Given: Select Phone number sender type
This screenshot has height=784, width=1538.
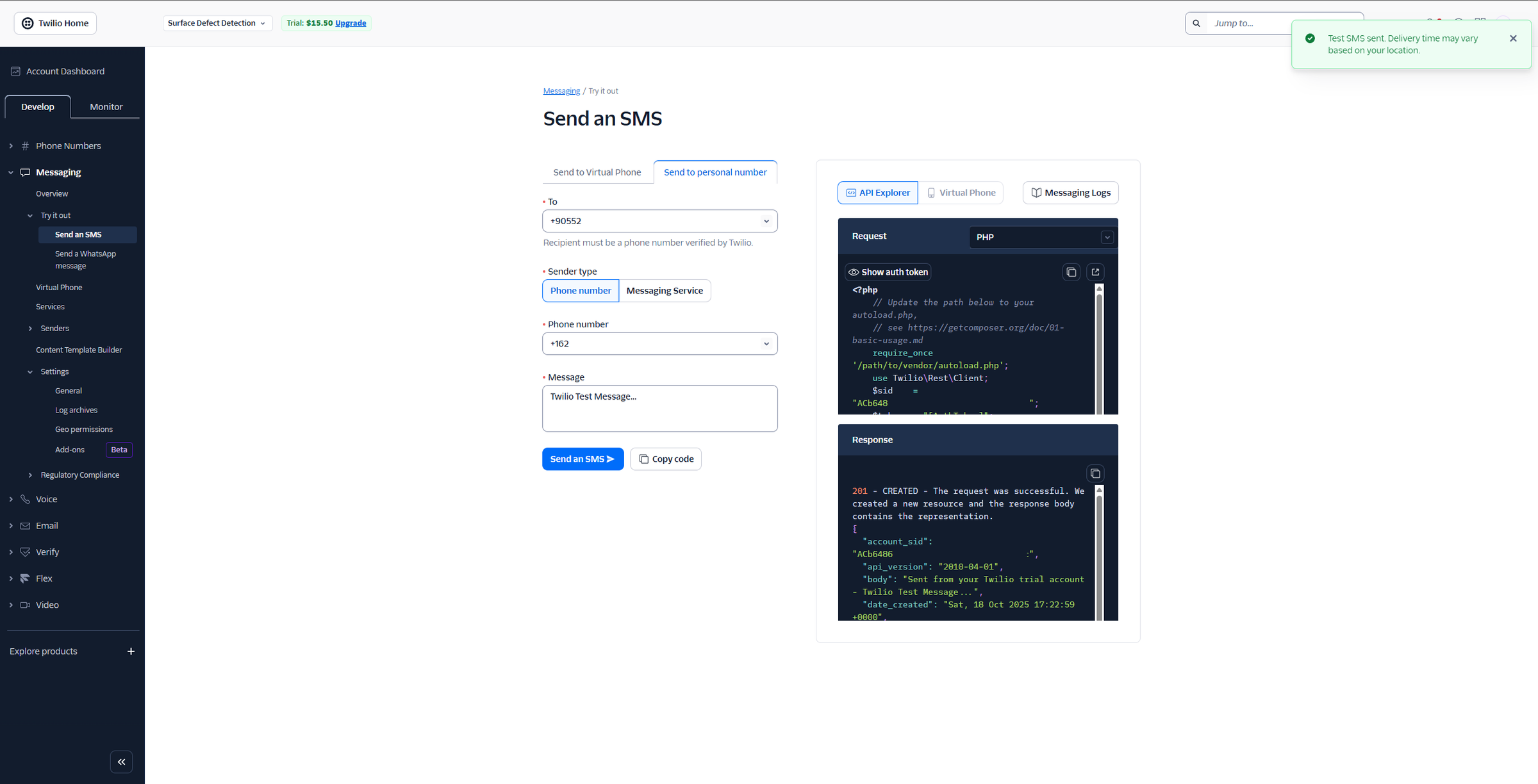Looking at the screenshot, I should coord(581,291).
